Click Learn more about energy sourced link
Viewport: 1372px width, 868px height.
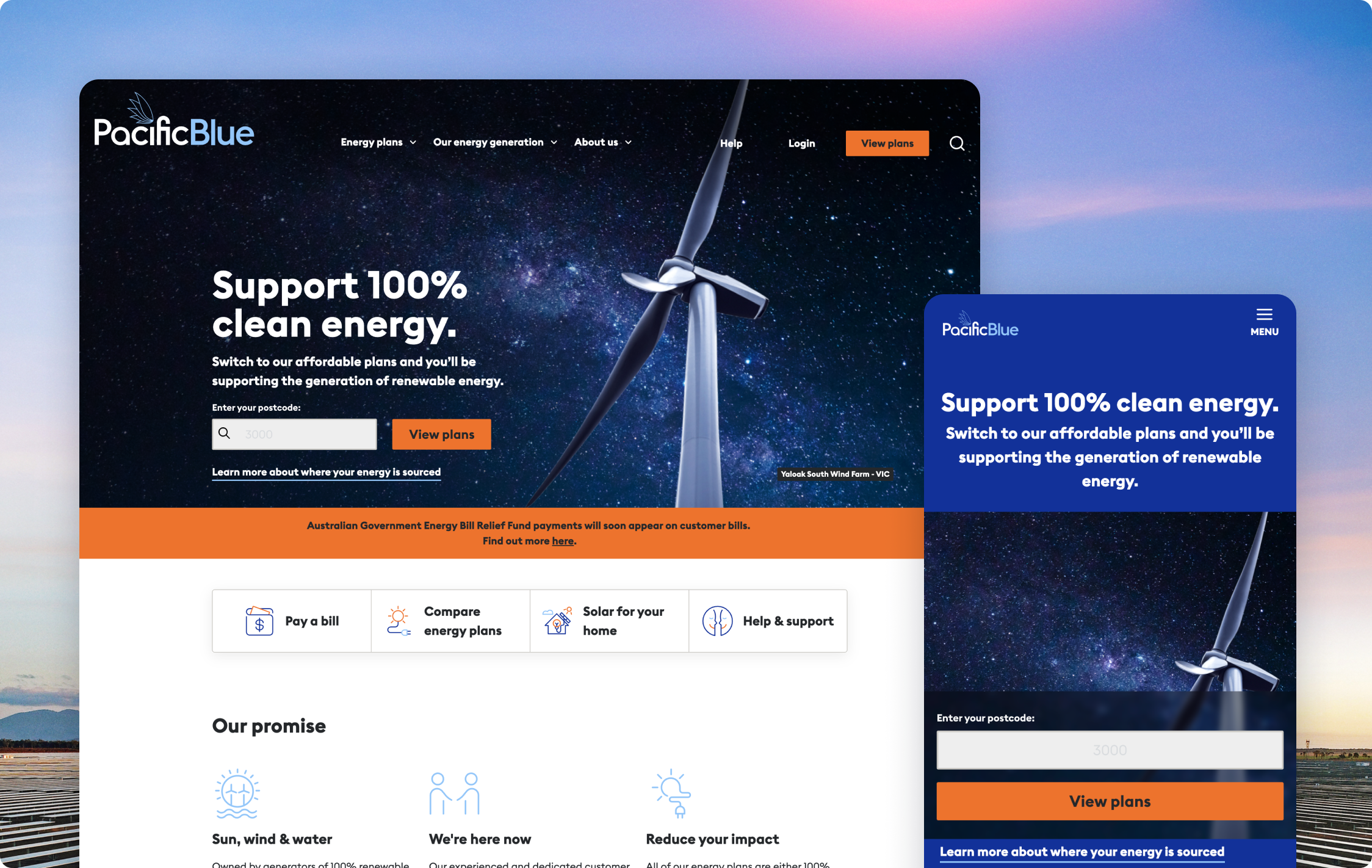[x=325, y=471]
